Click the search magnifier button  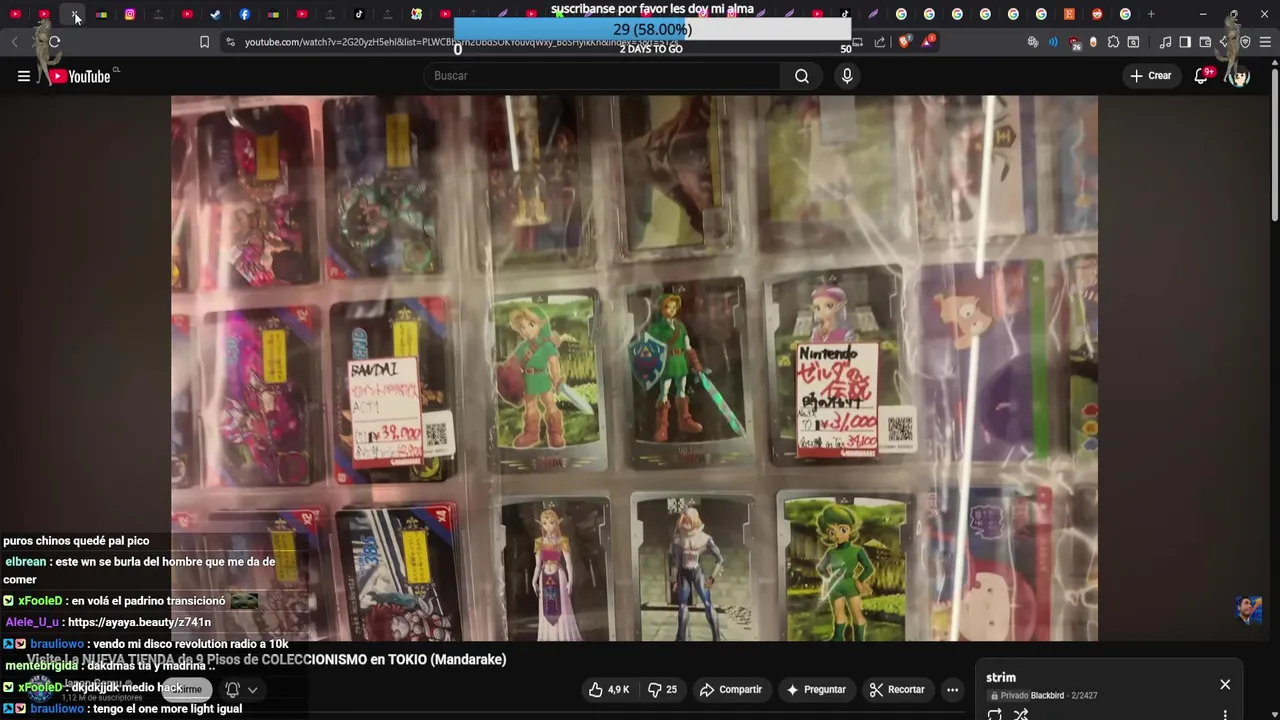pos(802,76)
